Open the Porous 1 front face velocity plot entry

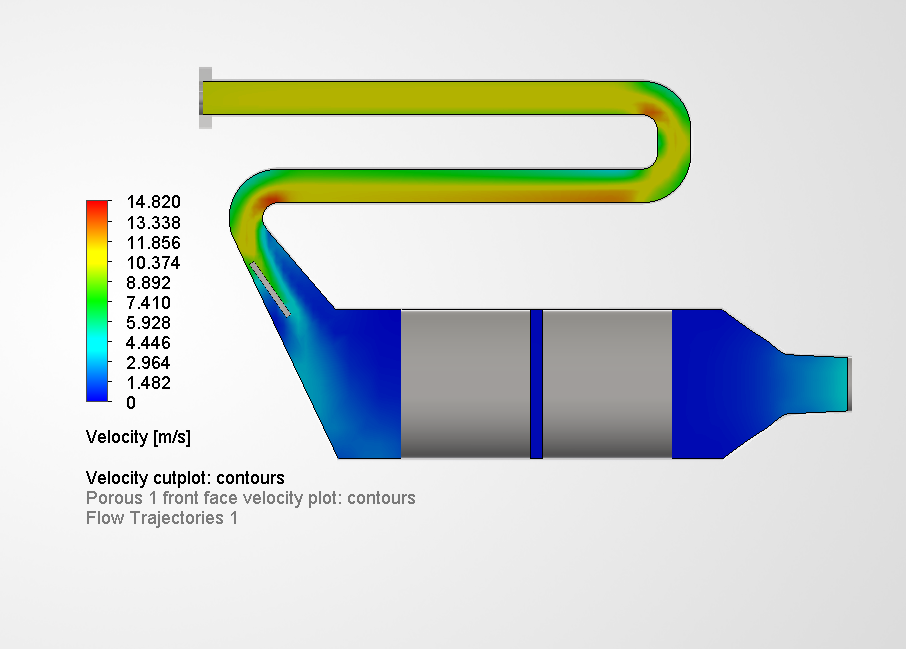(251, 498)
